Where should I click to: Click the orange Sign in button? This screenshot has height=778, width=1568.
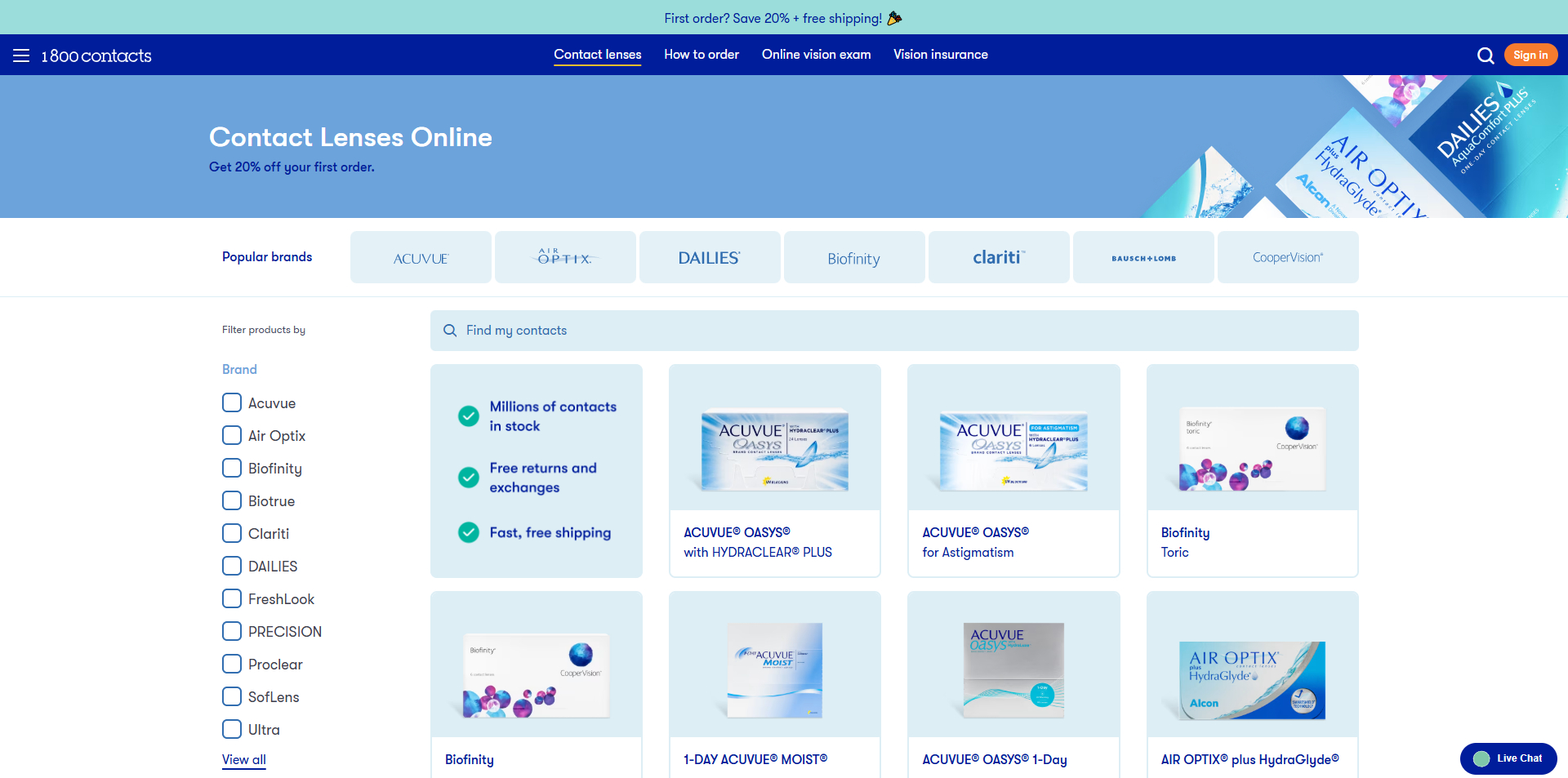1530,56
